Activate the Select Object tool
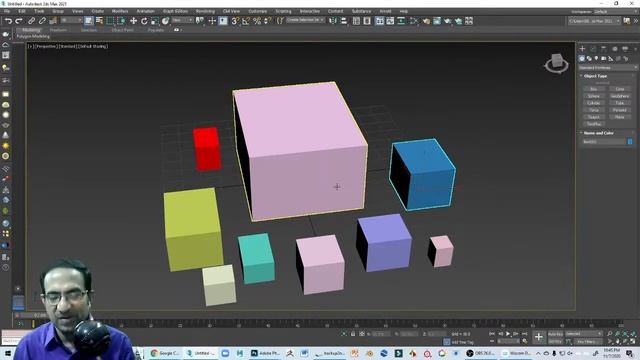This screenshot has width=640, height=360. (x=89, y=21)
